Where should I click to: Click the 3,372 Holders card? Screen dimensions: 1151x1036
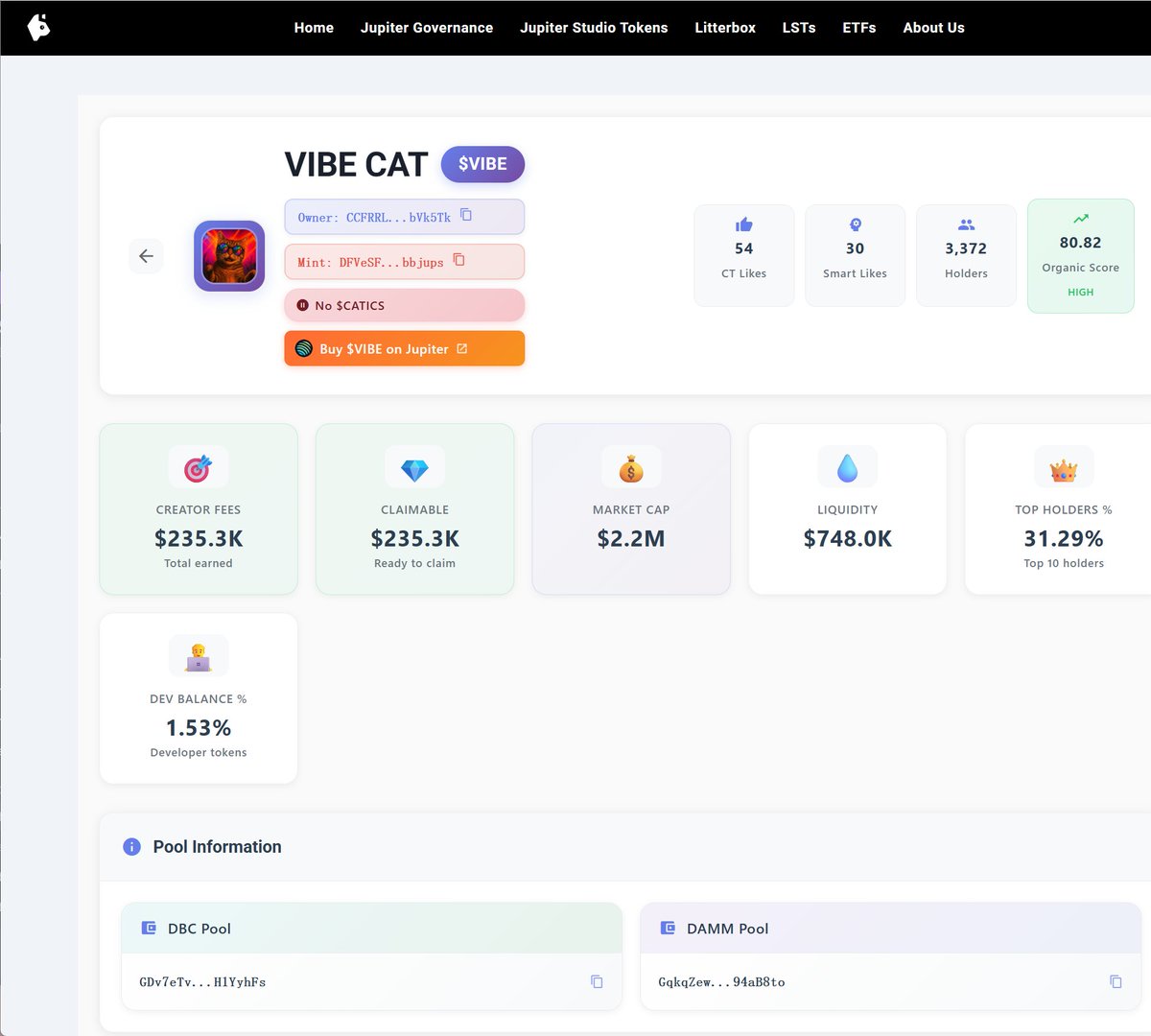coord(966,255)
